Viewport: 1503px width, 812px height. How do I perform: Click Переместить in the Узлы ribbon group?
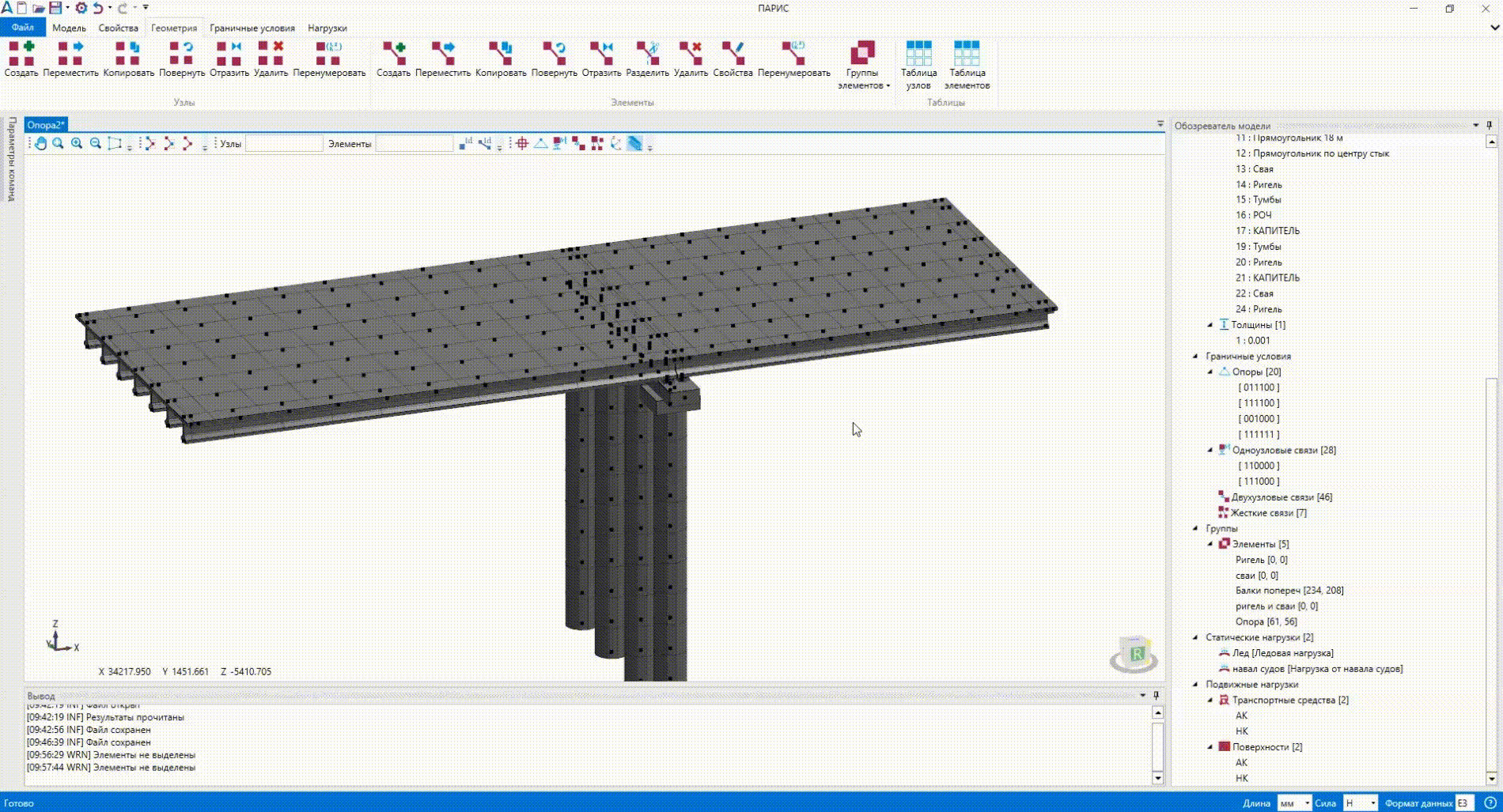click(70, 59)
